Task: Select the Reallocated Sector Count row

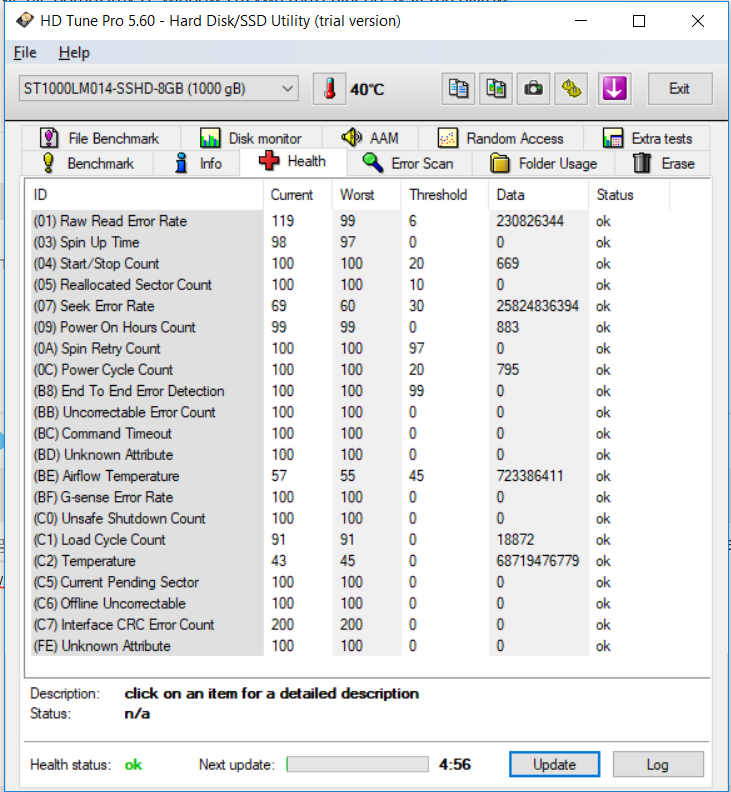Action: click(350, 285)
